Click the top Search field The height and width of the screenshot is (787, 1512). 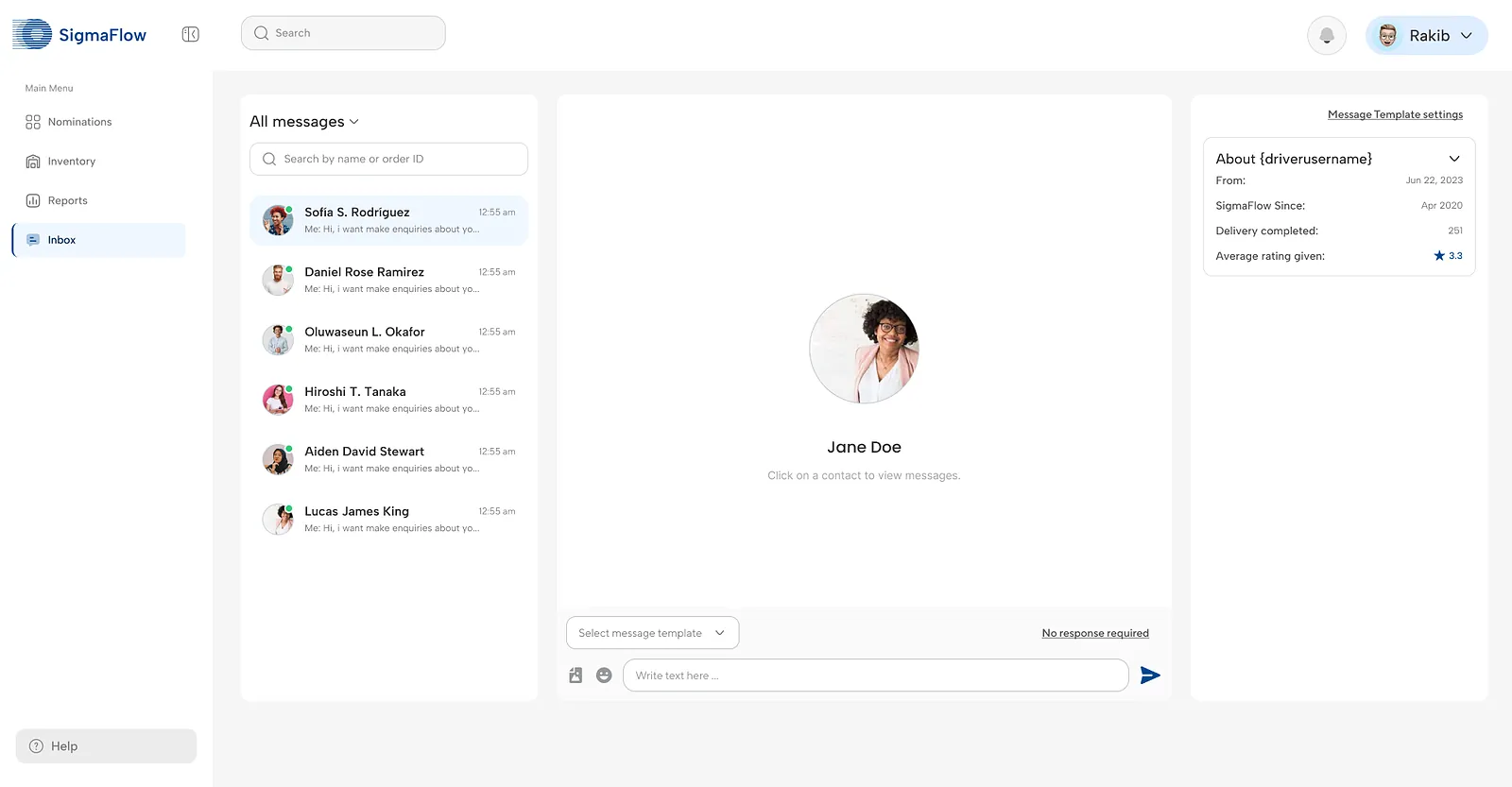[343, 33]
